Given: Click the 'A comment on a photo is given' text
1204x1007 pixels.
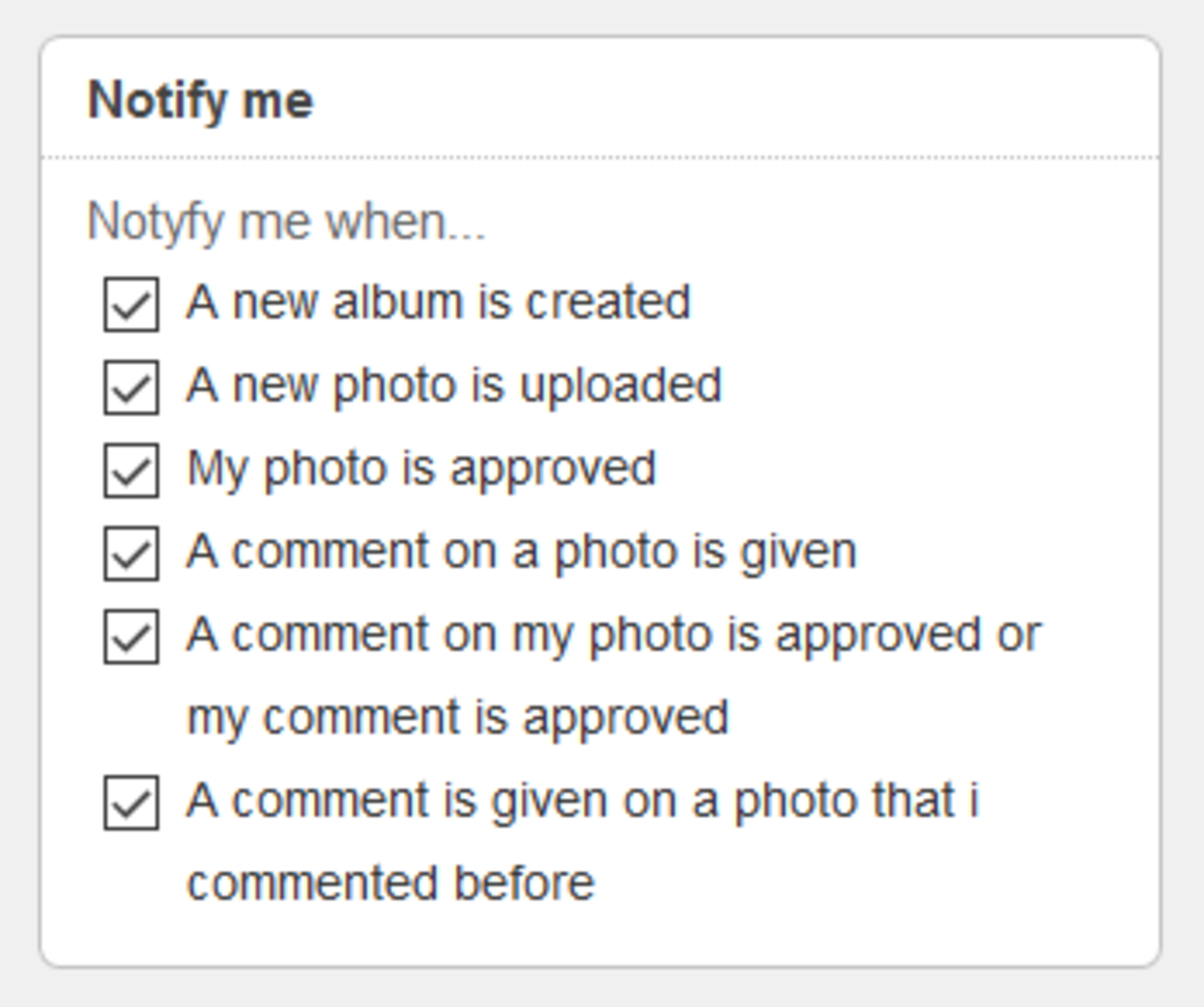Looking at the screenshot, I should (522, 552).
